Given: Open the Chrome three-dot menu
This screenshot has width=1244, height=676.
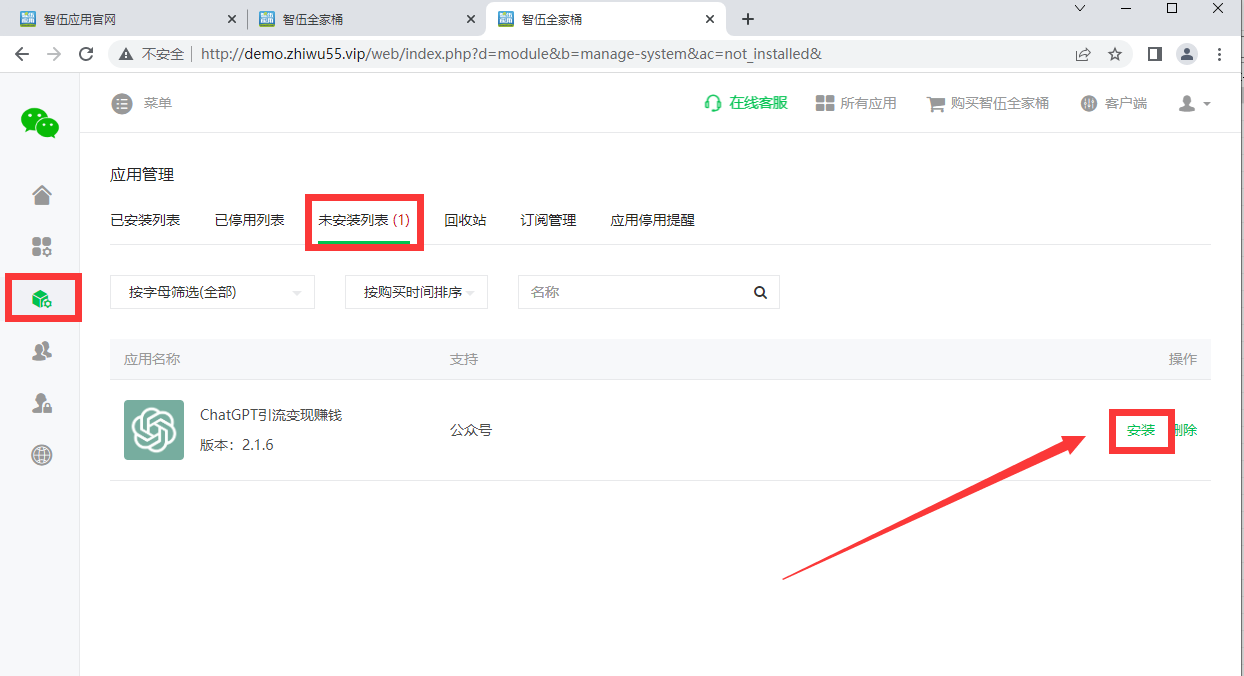Looking at the screenshot, I should [1219, 54].
